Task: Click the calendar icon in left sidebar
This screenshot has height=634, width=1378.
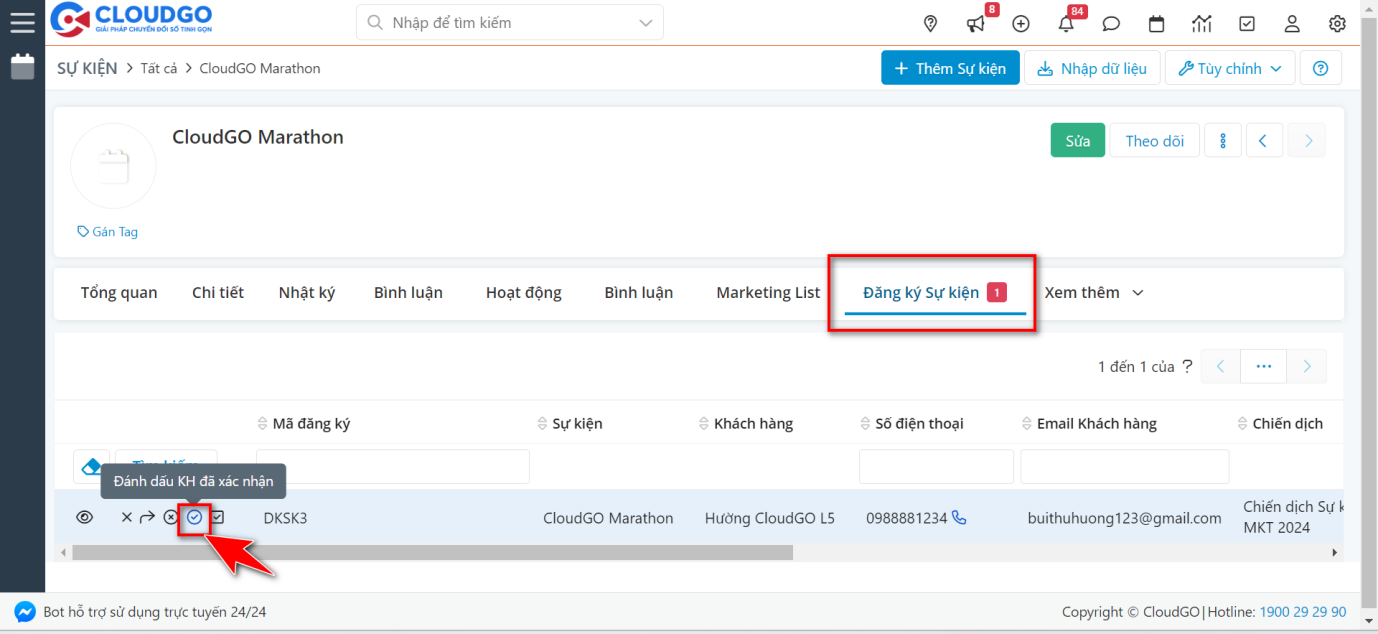Action: 22,68
